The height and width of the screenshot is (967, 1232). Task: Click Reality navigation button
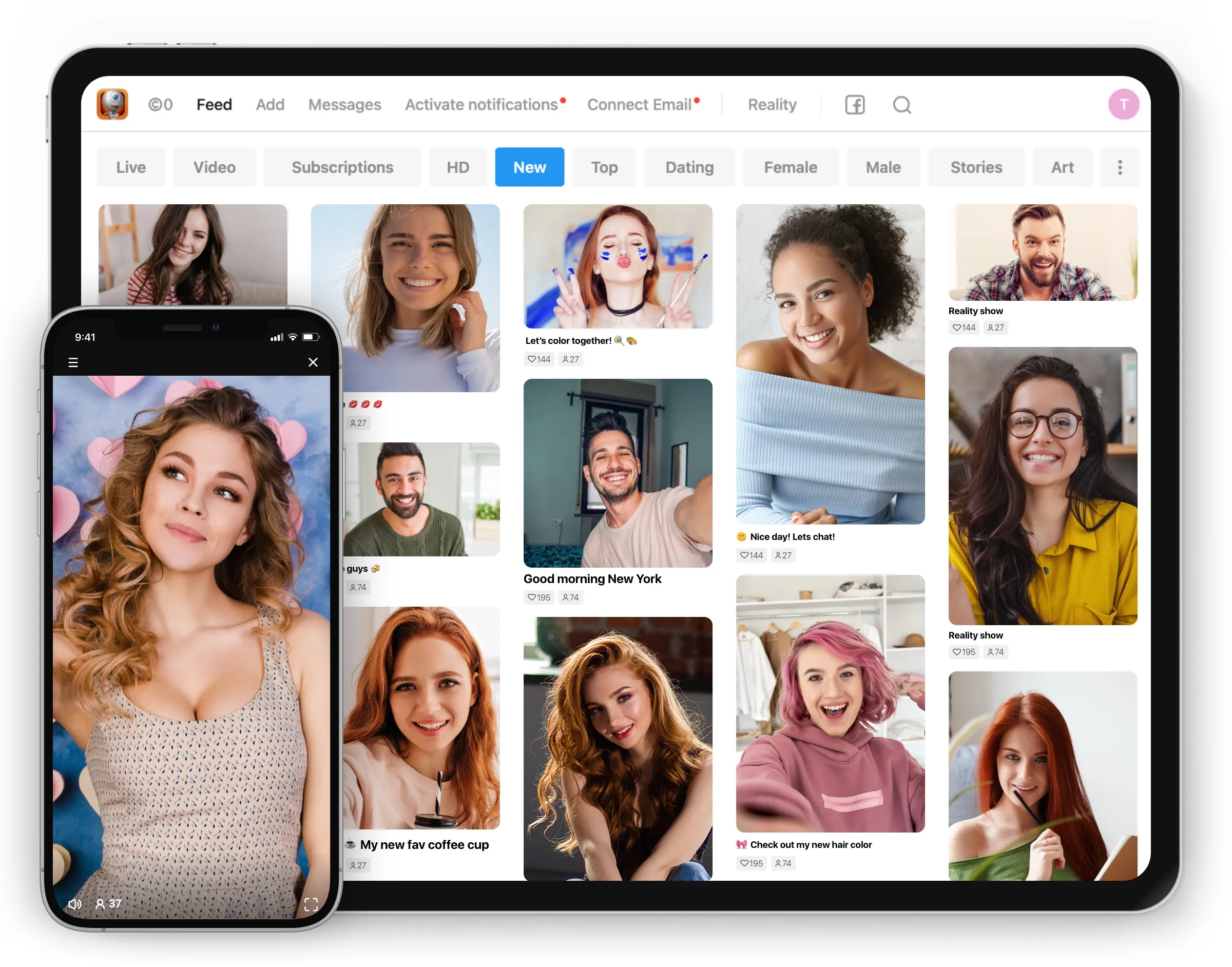(x=771, y=104)
